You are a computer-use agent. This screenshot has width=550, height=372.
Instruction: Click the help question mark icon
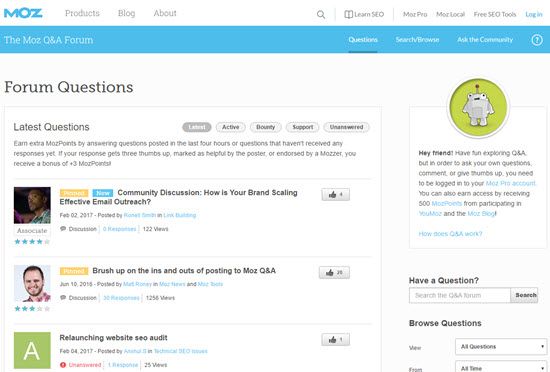point(537,40)
